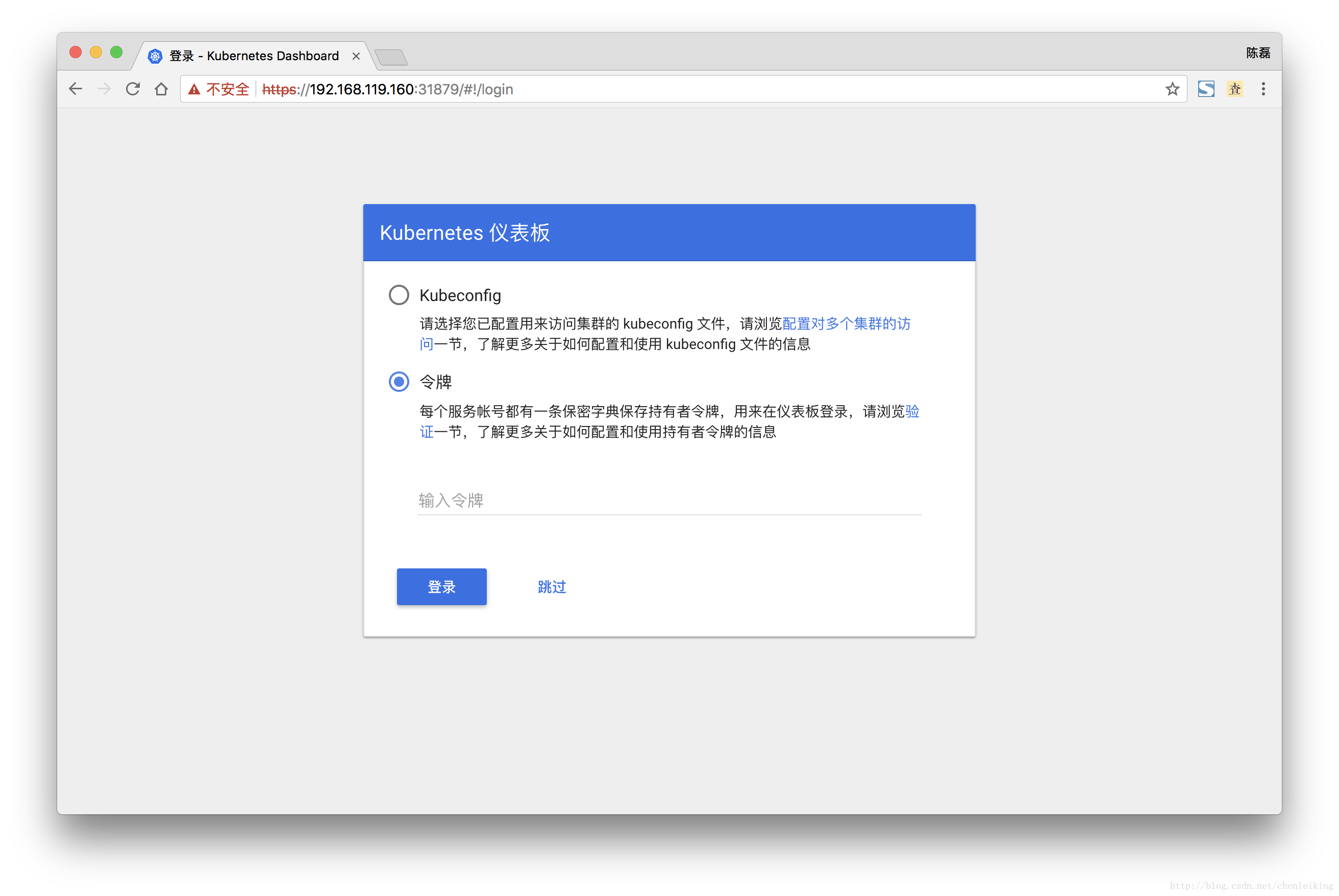Select the 令牌 radio option

[x=399, y=381]
